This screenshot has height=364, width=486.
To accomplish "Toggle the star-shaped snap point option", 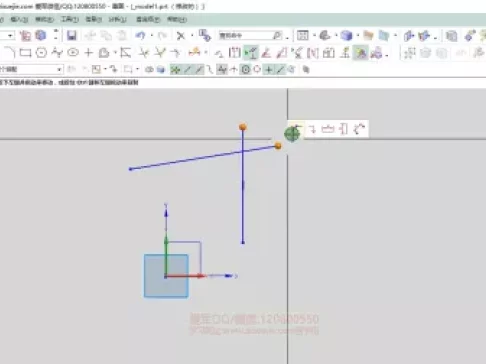I will [175, 69].
